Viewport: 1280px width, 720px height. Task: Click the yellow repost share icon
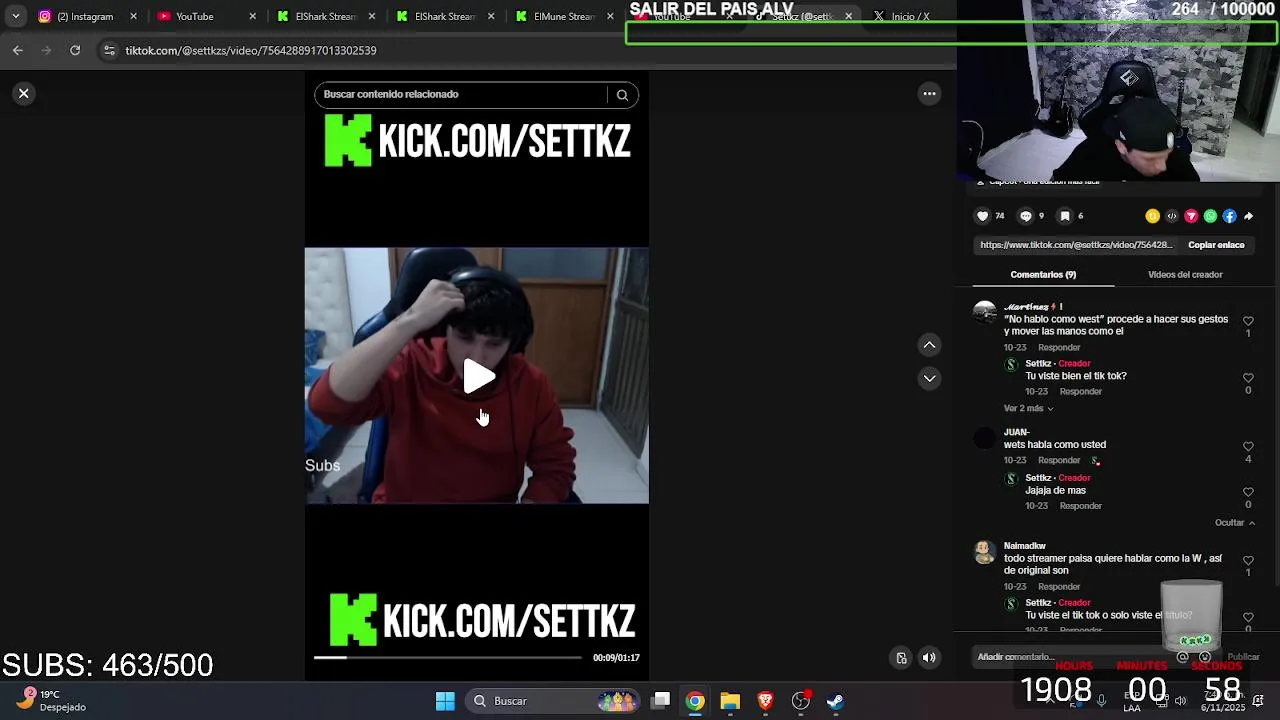(x=1152, y=216)
